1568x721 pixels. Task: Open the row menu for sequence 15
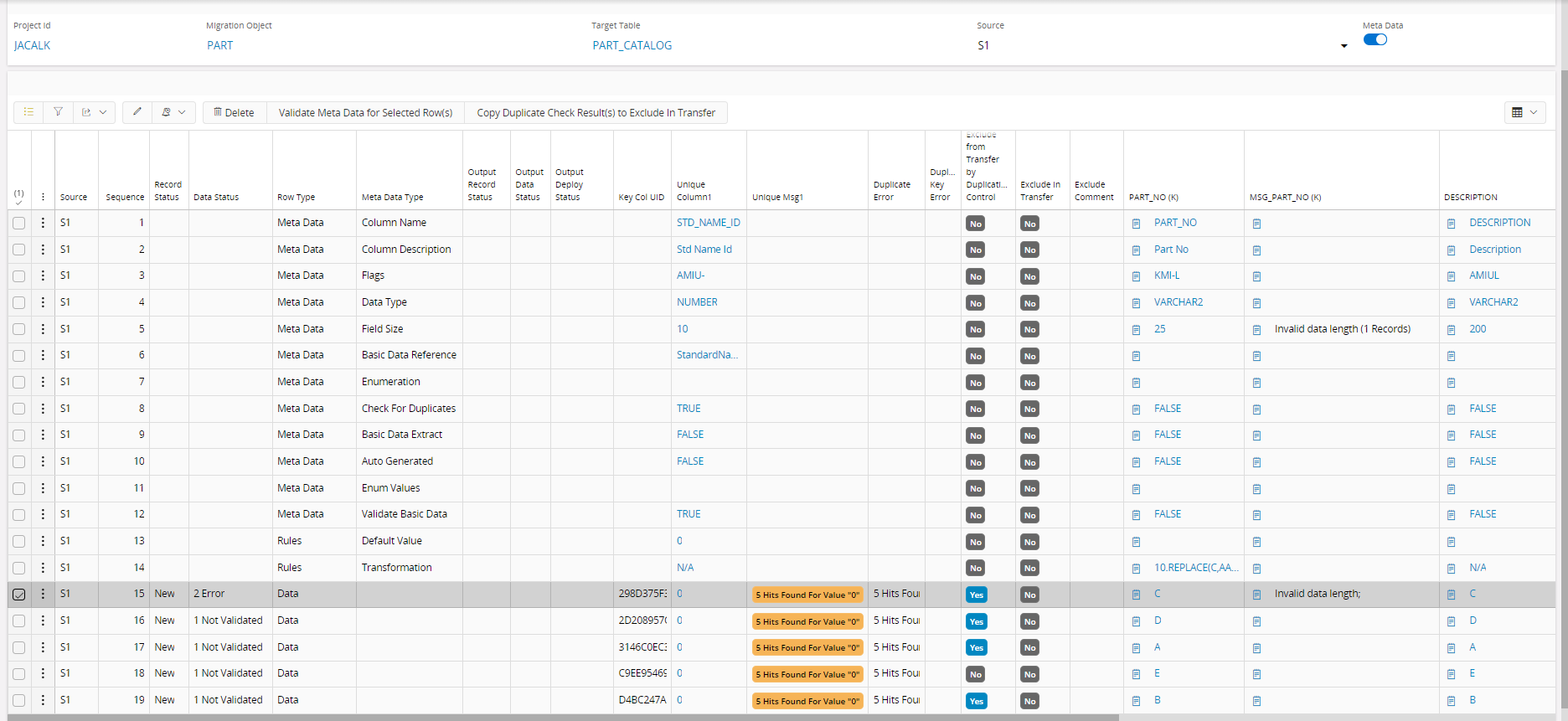tap(43, 594)
